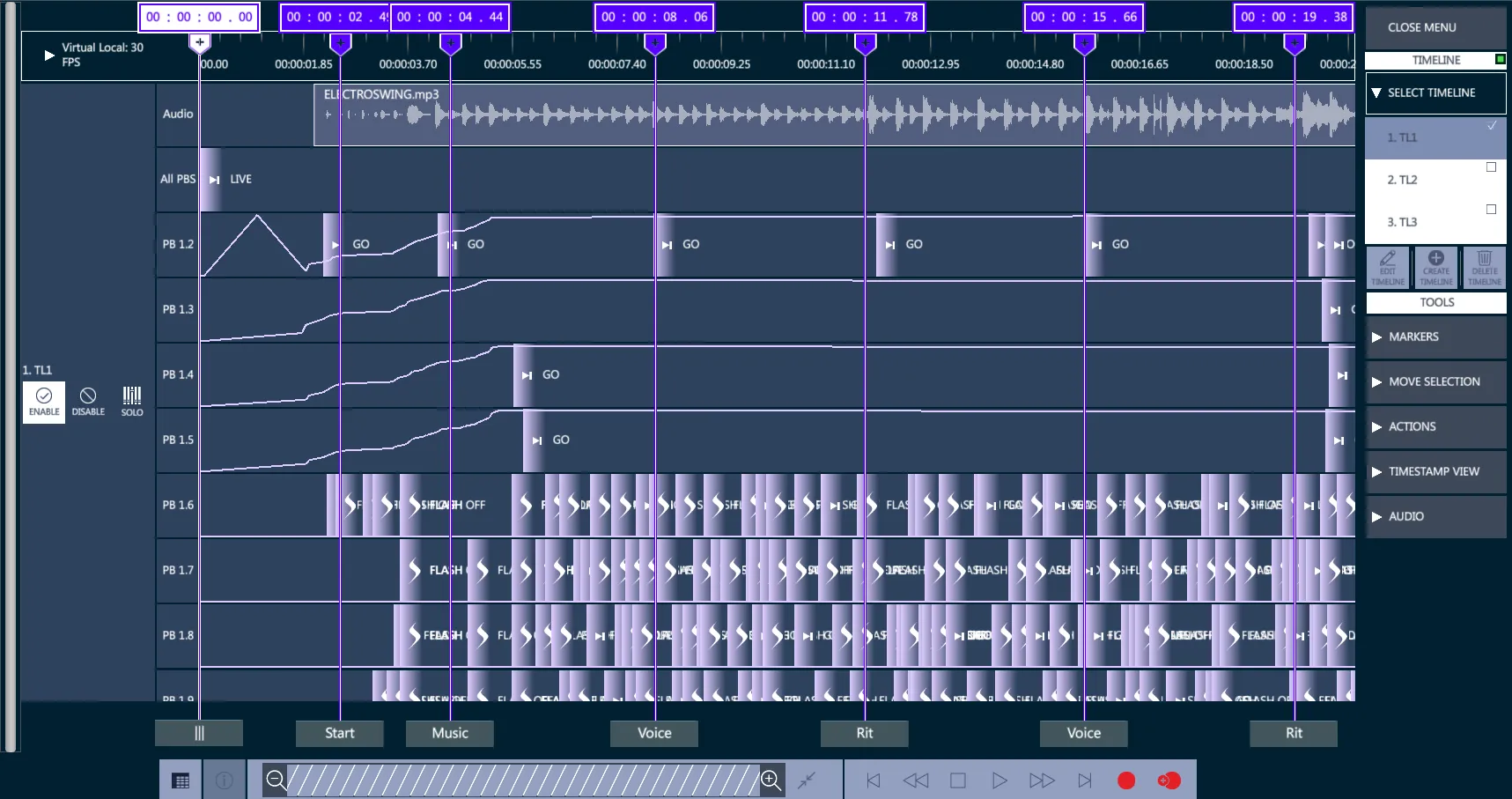Check the 2. TL2 timeline checkbox
The height and width of the screenshot is (799, 1512).
[x=1491, y=167]
